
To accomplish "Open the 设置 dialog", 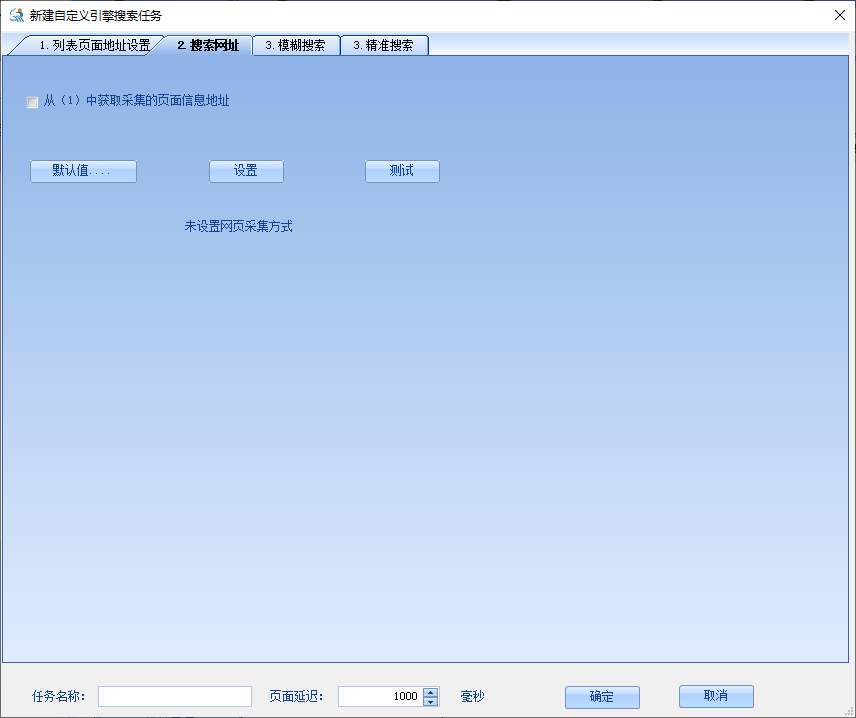I will [x=245, y=171].
